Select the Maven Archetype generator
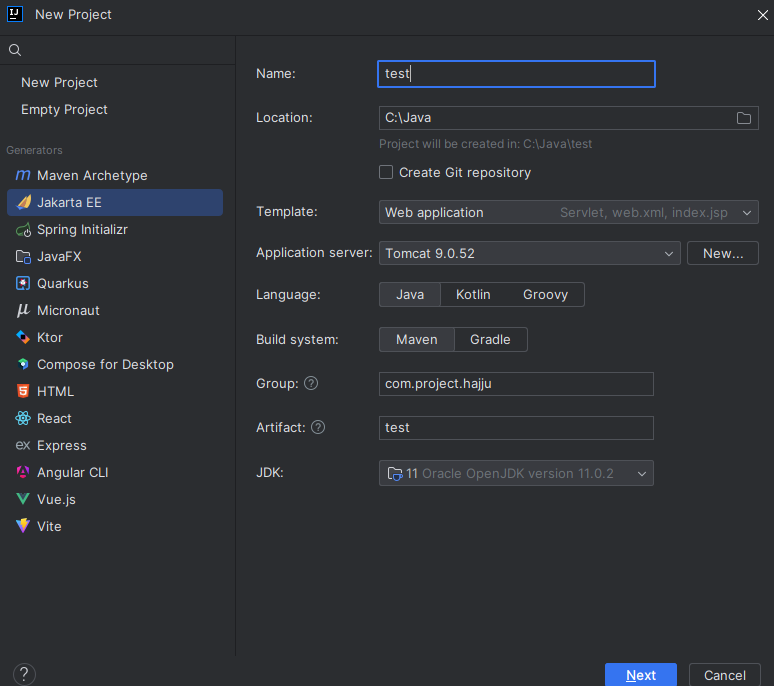This screenshot has width=774, height=686. coord(115,175)
